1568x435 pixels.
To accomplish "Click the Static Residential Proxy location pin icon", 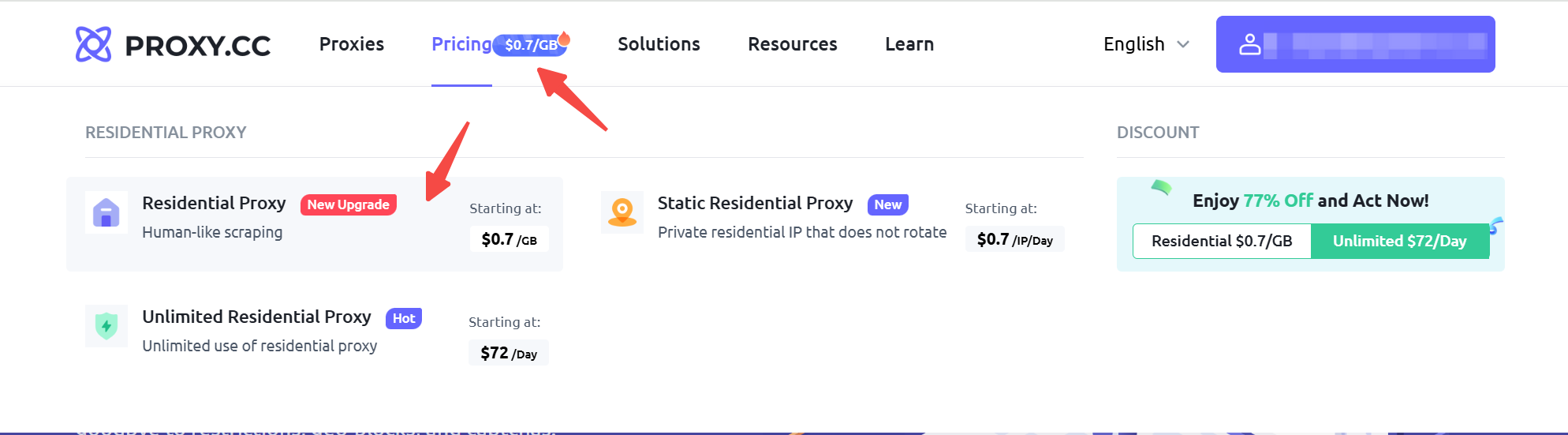I will [622, 212].
